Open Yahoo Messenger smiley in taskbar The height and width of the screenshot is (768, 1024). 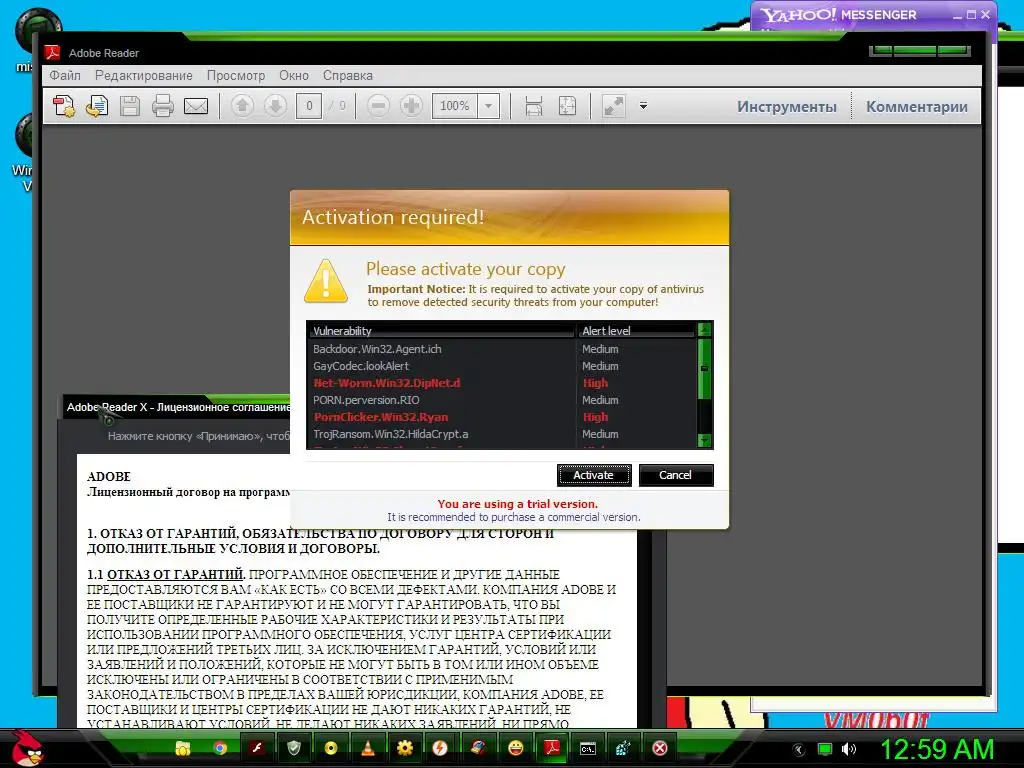515,748
